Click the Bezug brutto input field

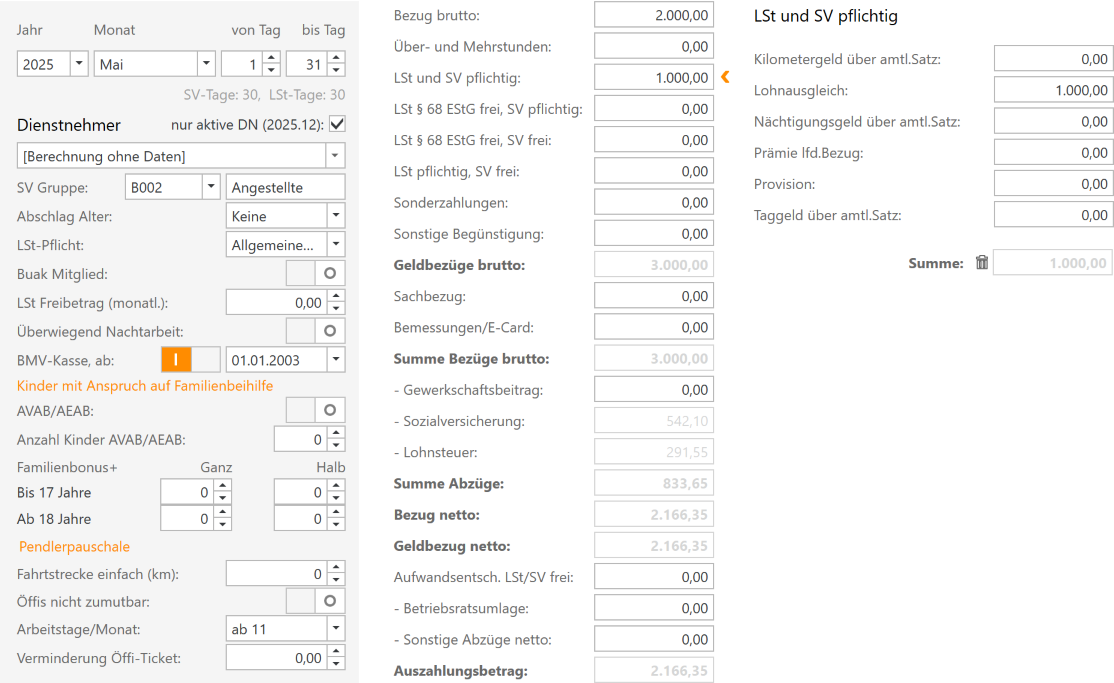coord(653,15)
